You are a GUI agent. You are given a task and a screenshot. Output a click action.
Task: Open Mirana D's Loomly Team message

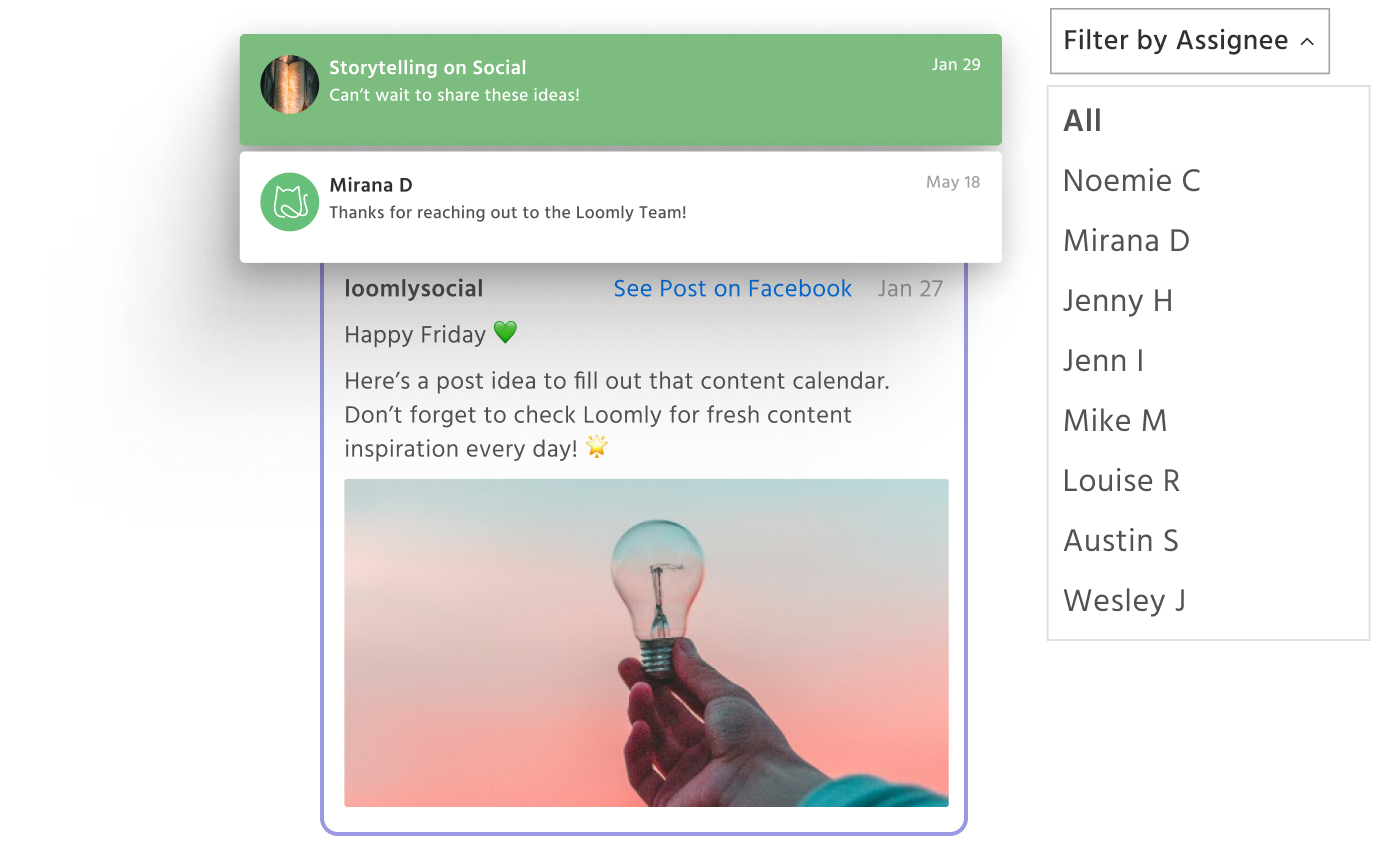[x=621, y=207]
